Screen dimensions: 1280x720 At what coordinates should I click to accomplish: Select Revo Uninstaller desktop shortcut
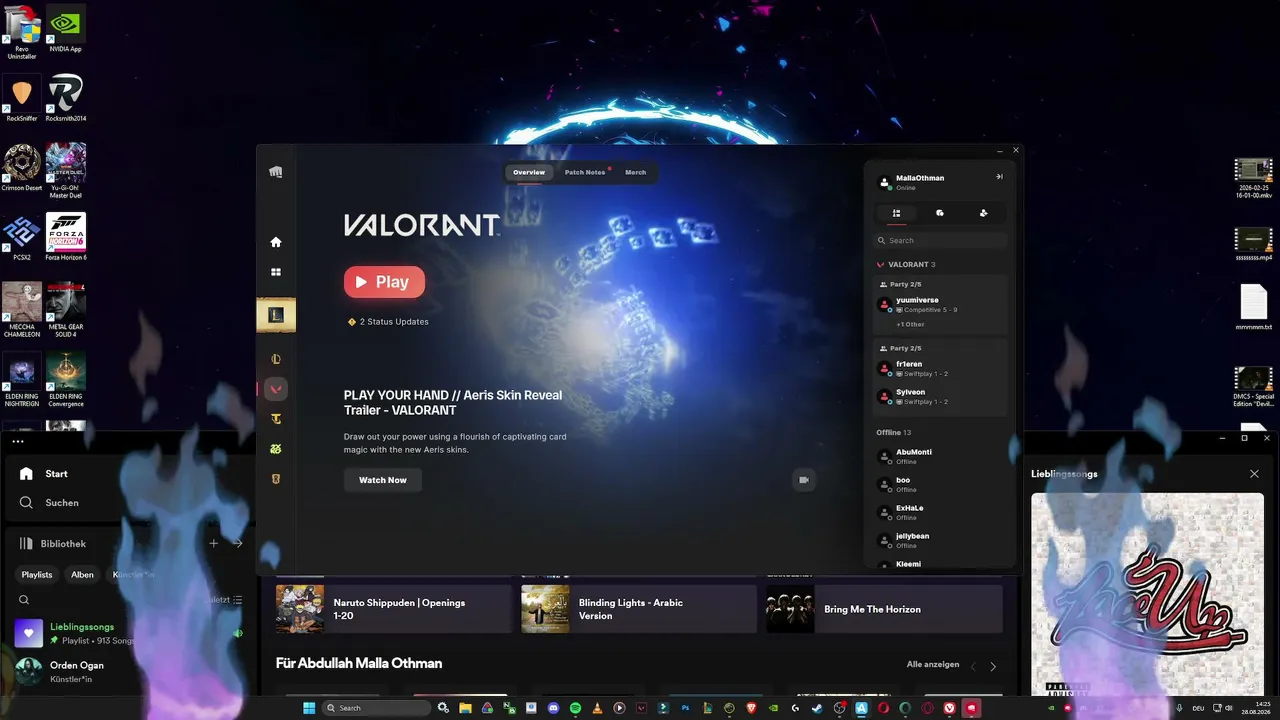(22, 32)
